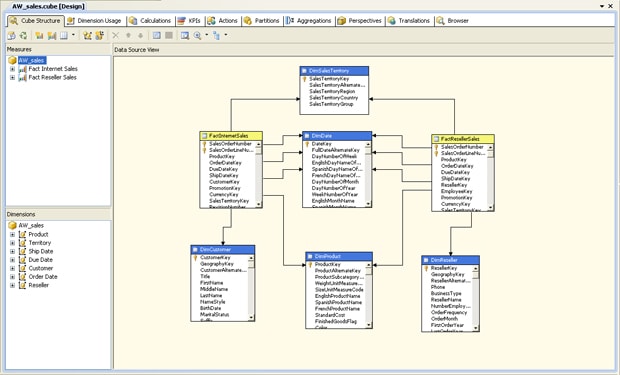The image size is (620, 375).
Task: Open the Translations tab
Action: (x=409, y=21)
